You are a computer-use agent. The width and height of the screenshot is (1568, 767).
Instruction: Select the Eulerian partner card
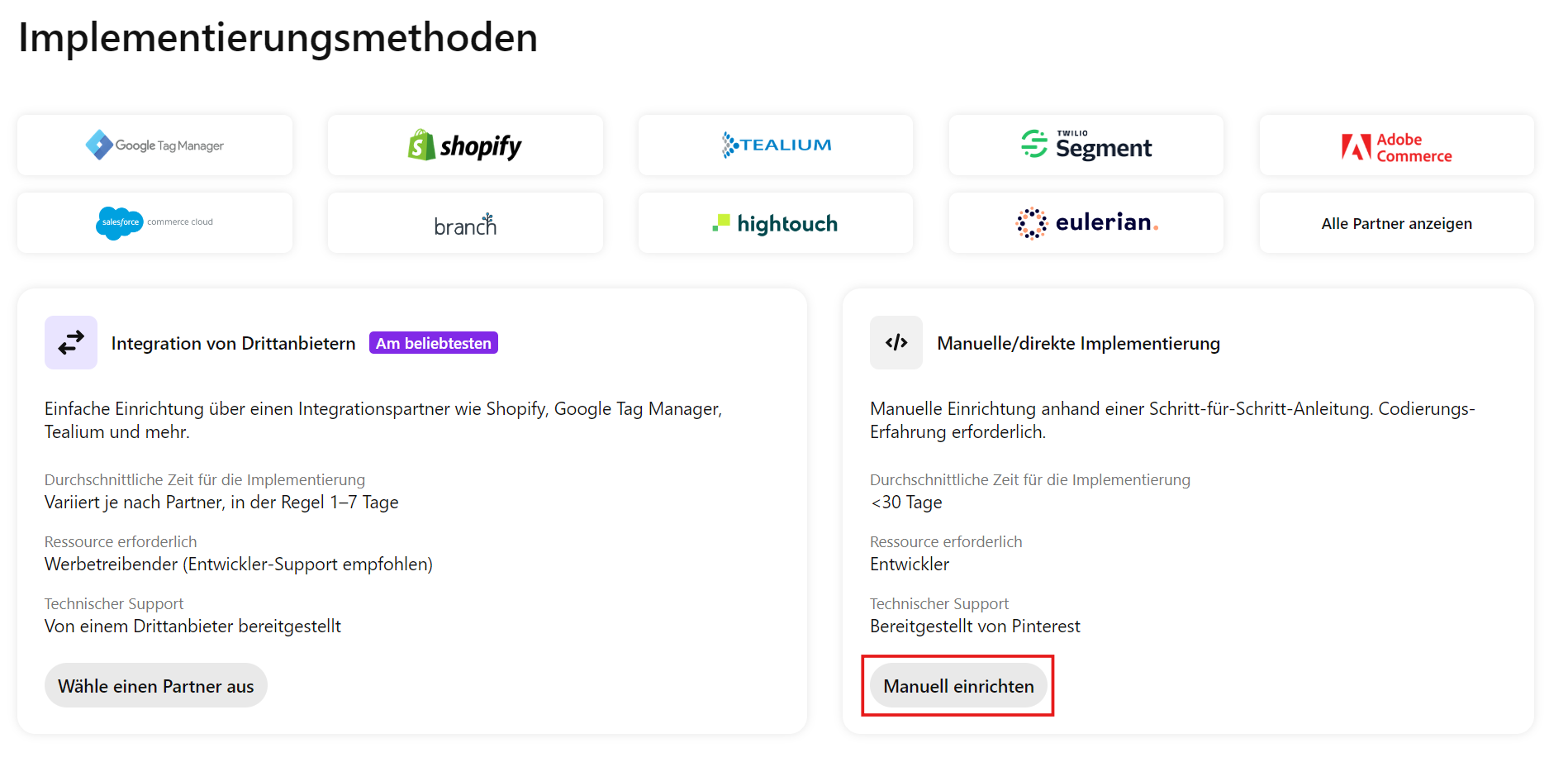pos(1086,223)
